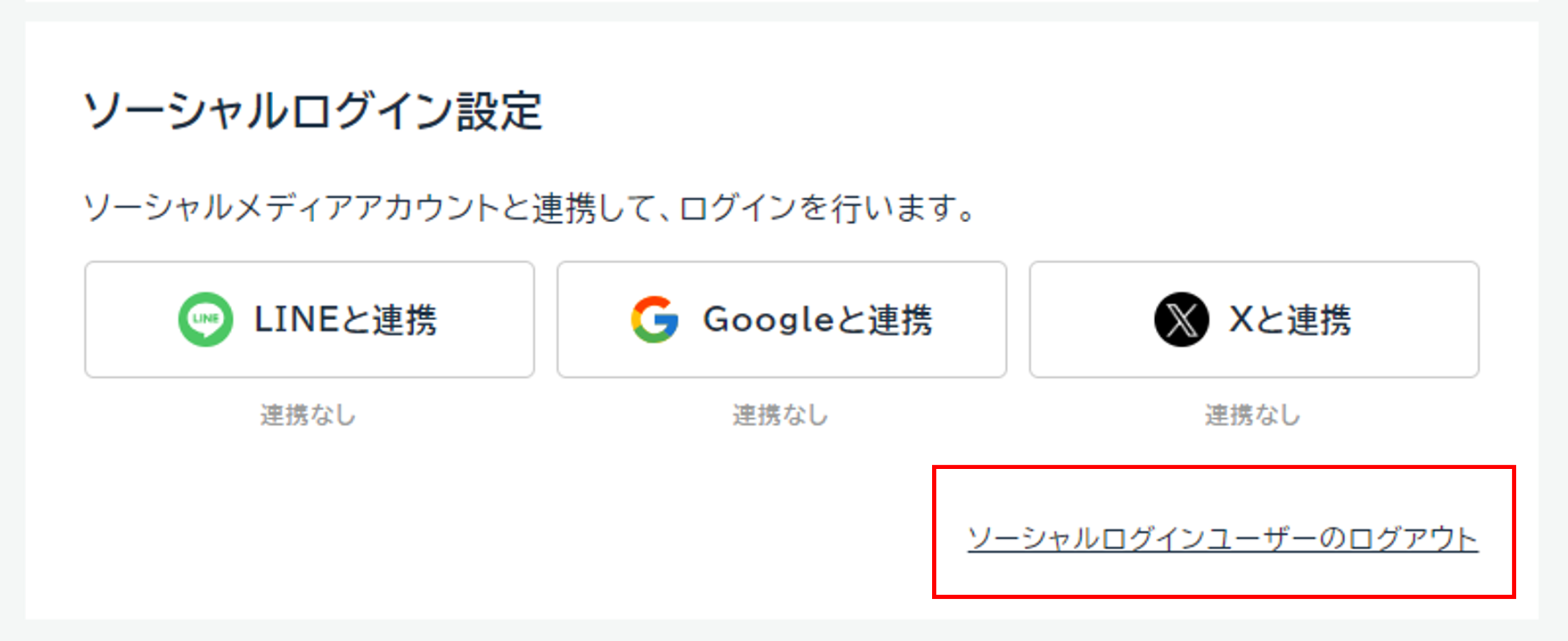Click the ソーシャルログイン設定 heading
1568x641 pixels.
tap(312, 111)
